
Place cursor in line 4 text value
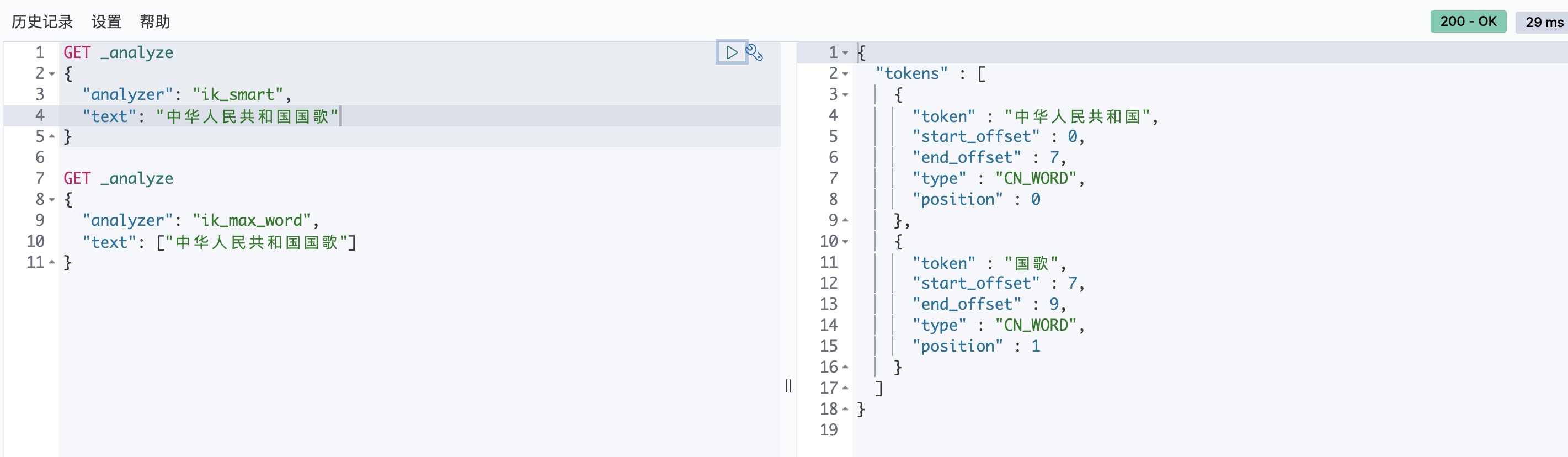click(x=247, y=116)
